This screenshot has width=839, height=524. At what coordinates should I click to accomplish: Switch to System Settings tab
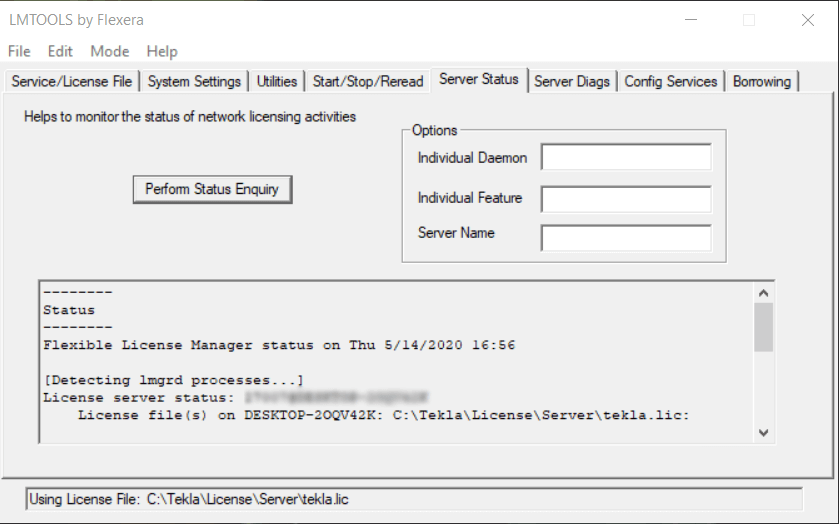click(194, 81)
